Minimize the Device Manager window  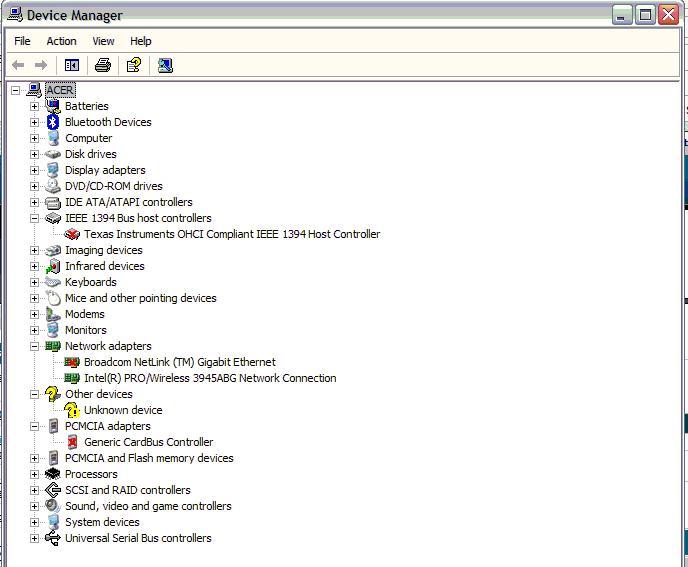pos(622,15)
